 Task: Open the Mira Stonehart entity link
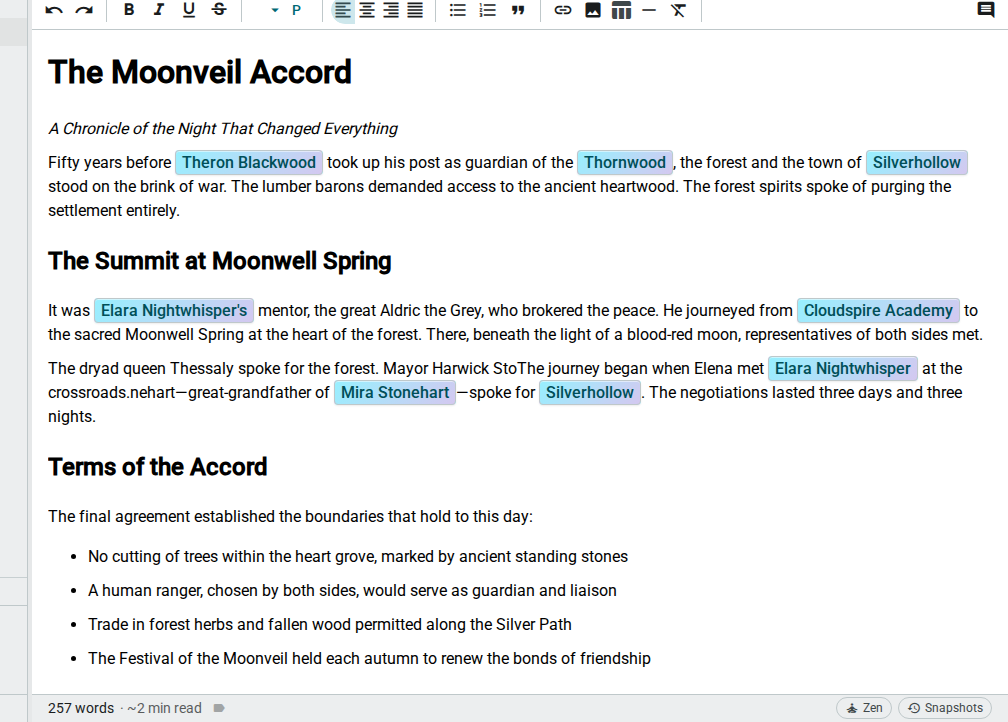(x=395, y=393)
